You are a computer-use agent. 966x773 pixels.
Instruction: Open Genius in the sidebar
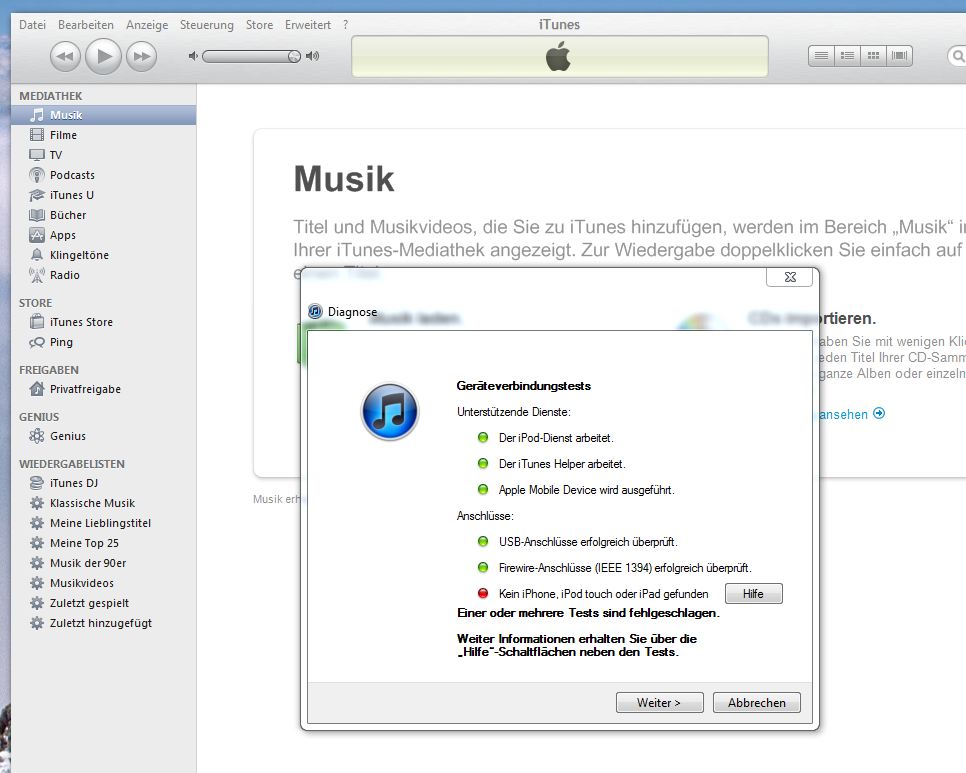[x=104, y=436]
